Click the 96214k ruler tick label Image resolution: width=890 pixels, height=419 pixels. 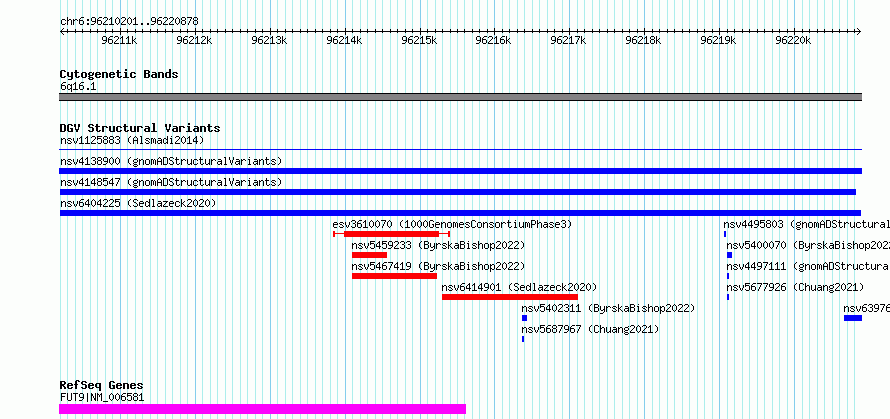click(345, 40)
